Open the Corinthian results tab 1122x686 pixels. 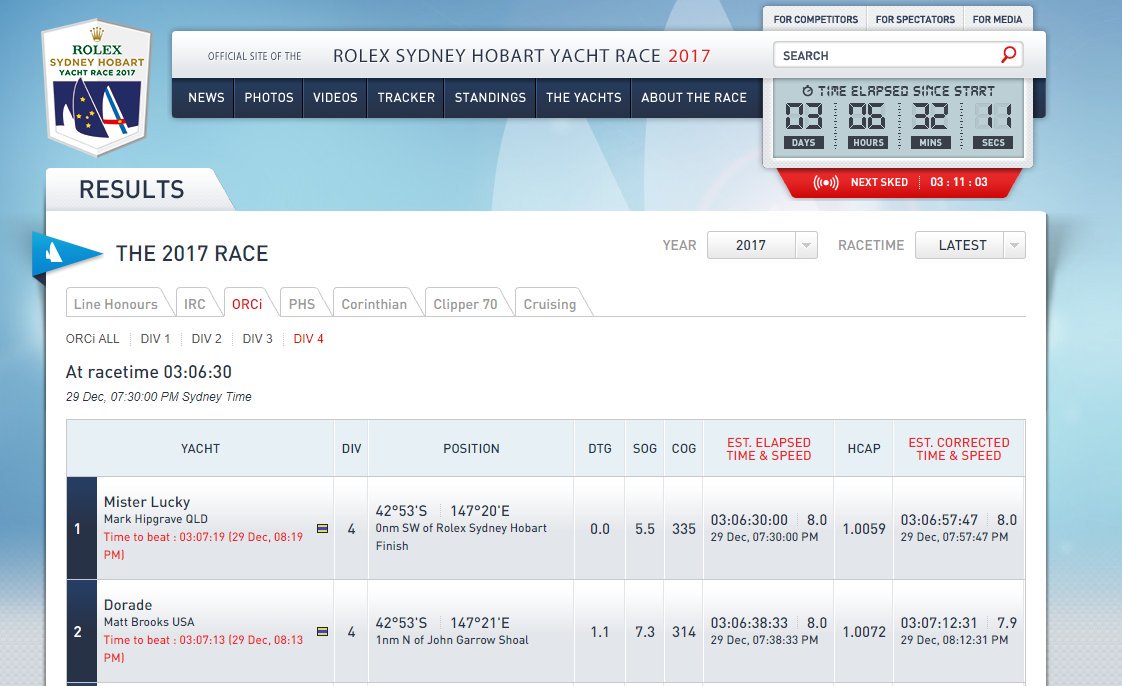pyautogui.click(x=376, y=302)
